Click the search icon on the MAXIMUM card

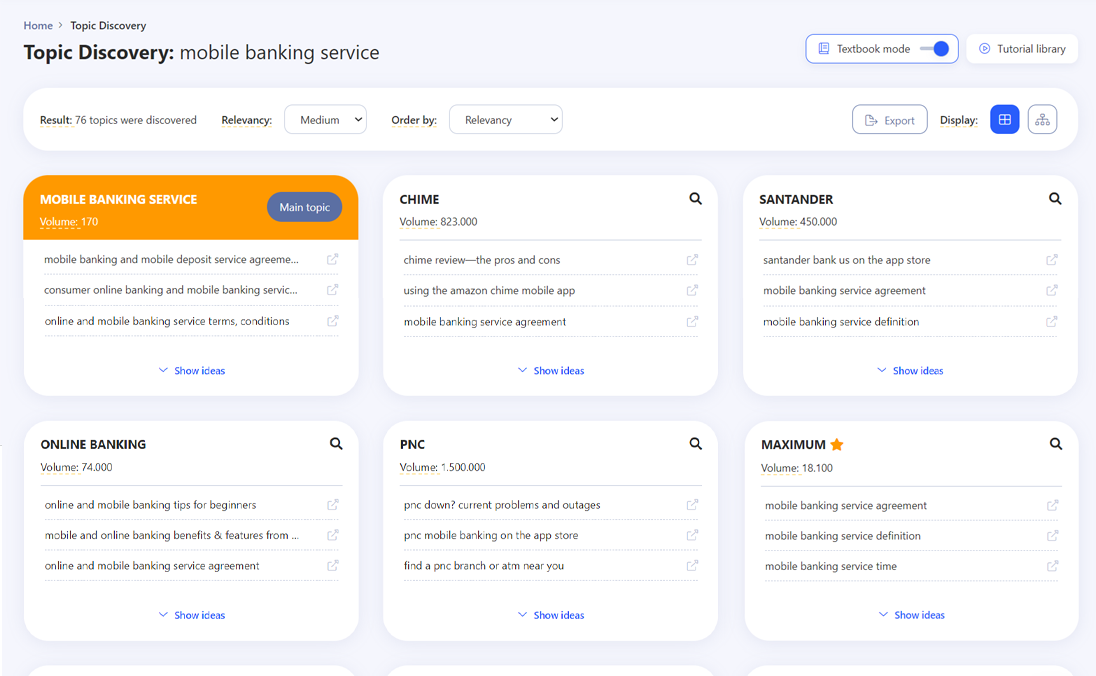pyautogui.click(x=1055, y=444)
